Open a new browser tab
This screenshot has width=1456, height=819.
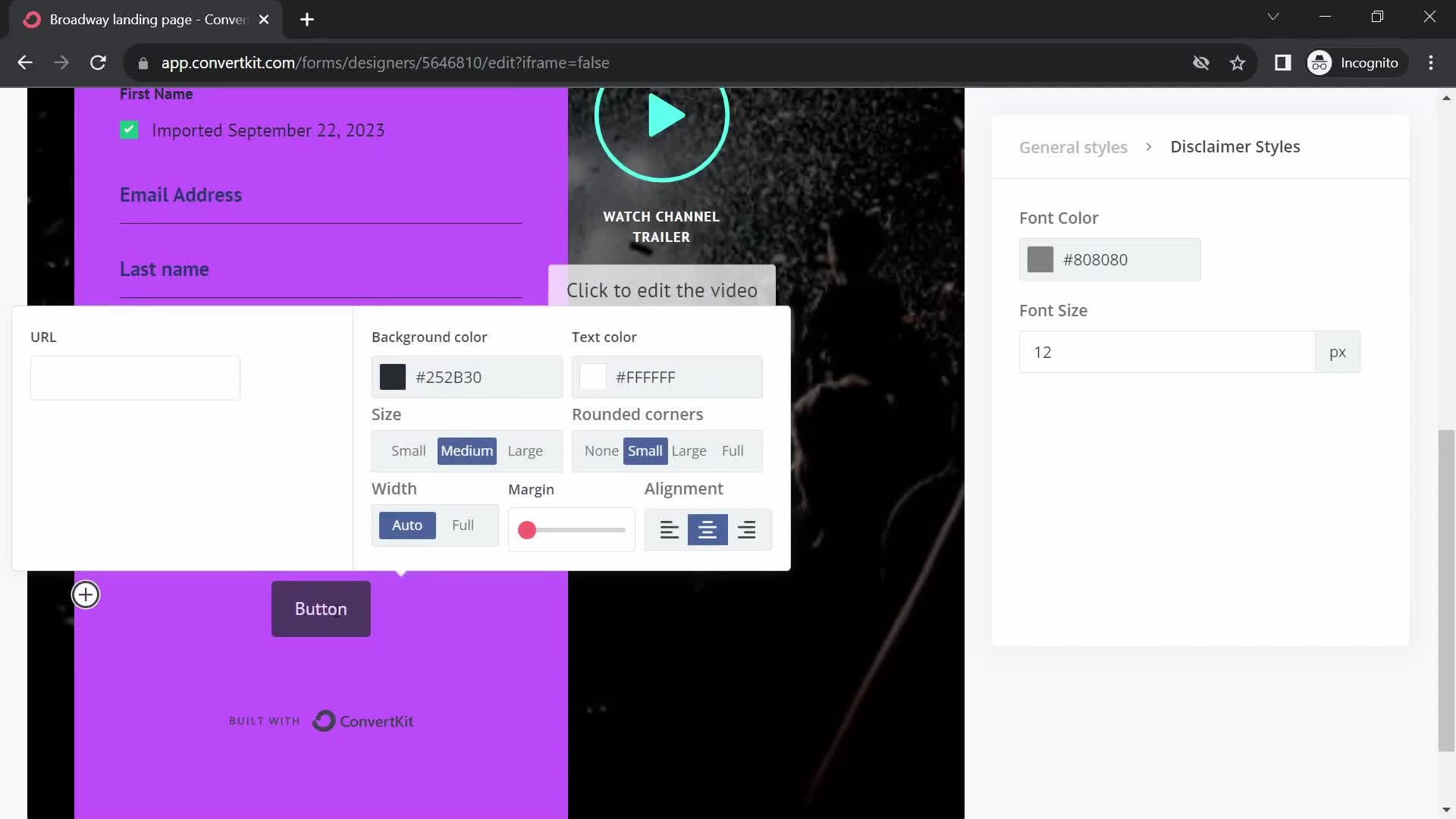[307, 20]
